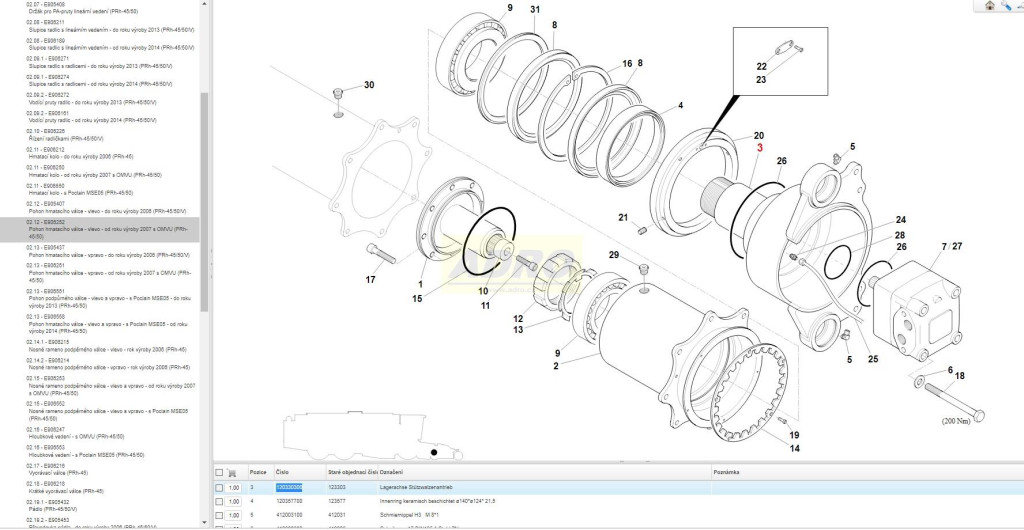Click the magnifier search icon at top right
This screenshot has width=1024, height=530.
[1006, 5]
